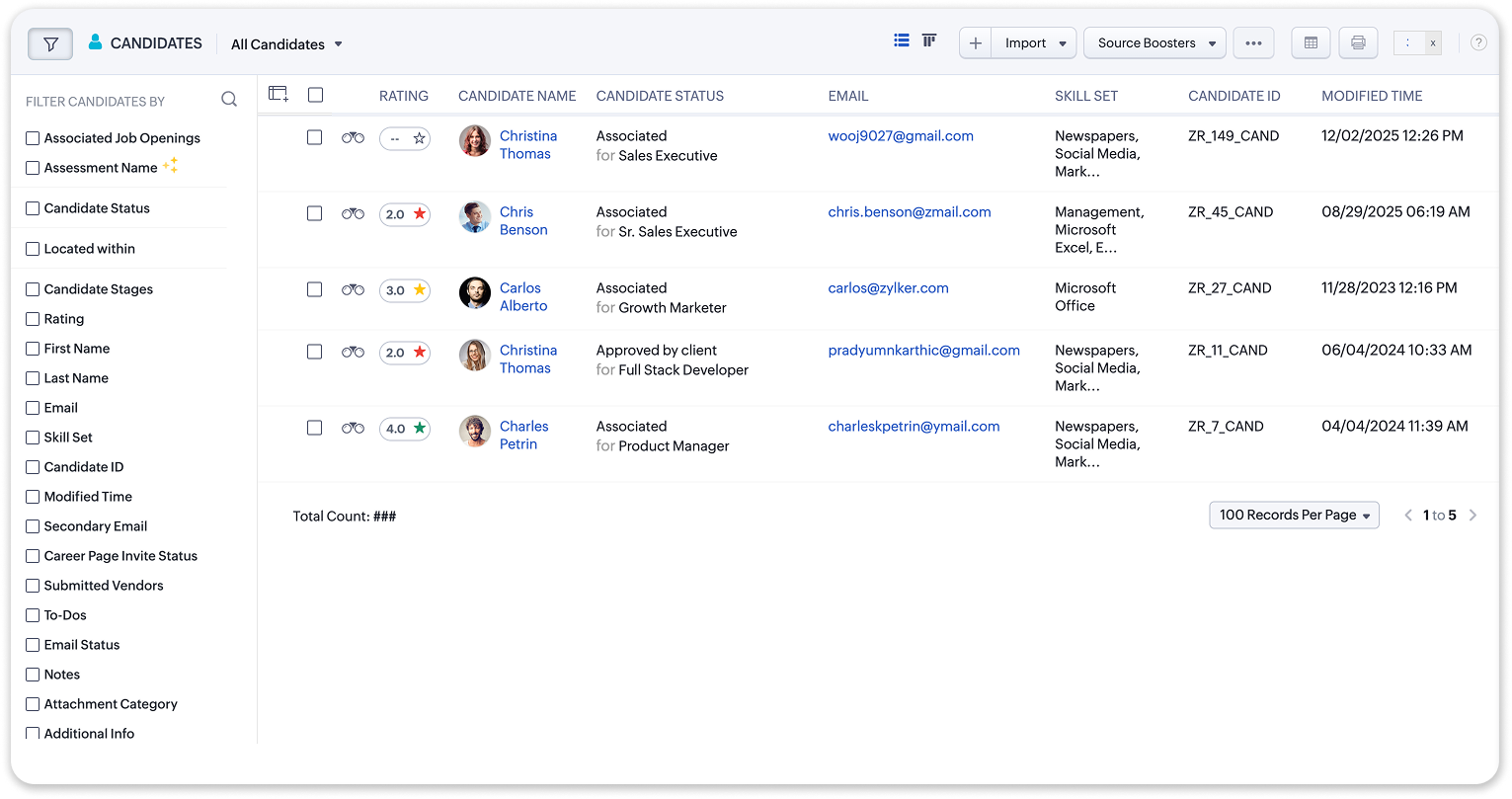The height and width of the screenshot is (799, 1512).
Task: Click binoculars quick-view icon for Charles Petrin
Action: 353,429
